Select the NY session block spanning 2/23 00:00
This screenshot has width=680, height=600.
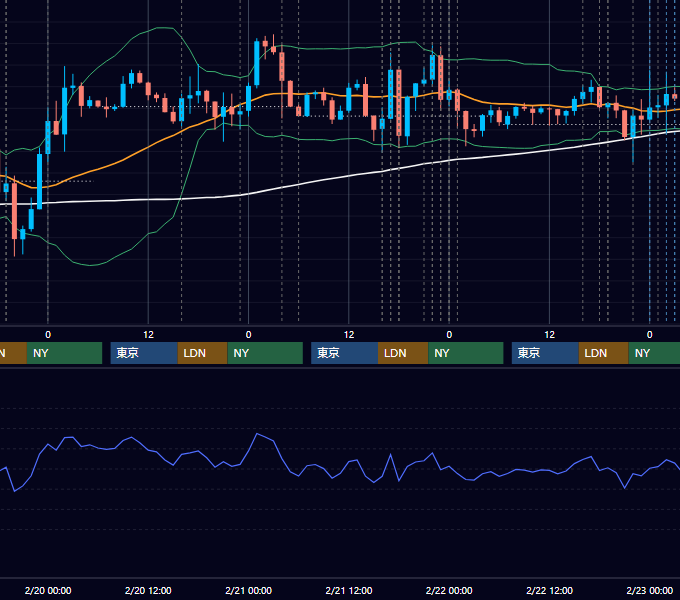pyautogui.click(x=654, y=353)
